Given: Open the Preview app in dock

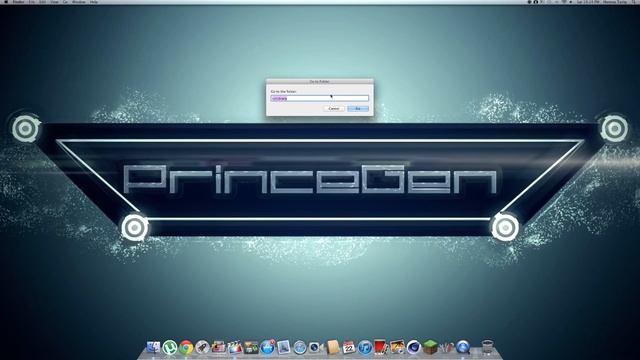Looking at the screenshot, I should click(x=283, y=347).
